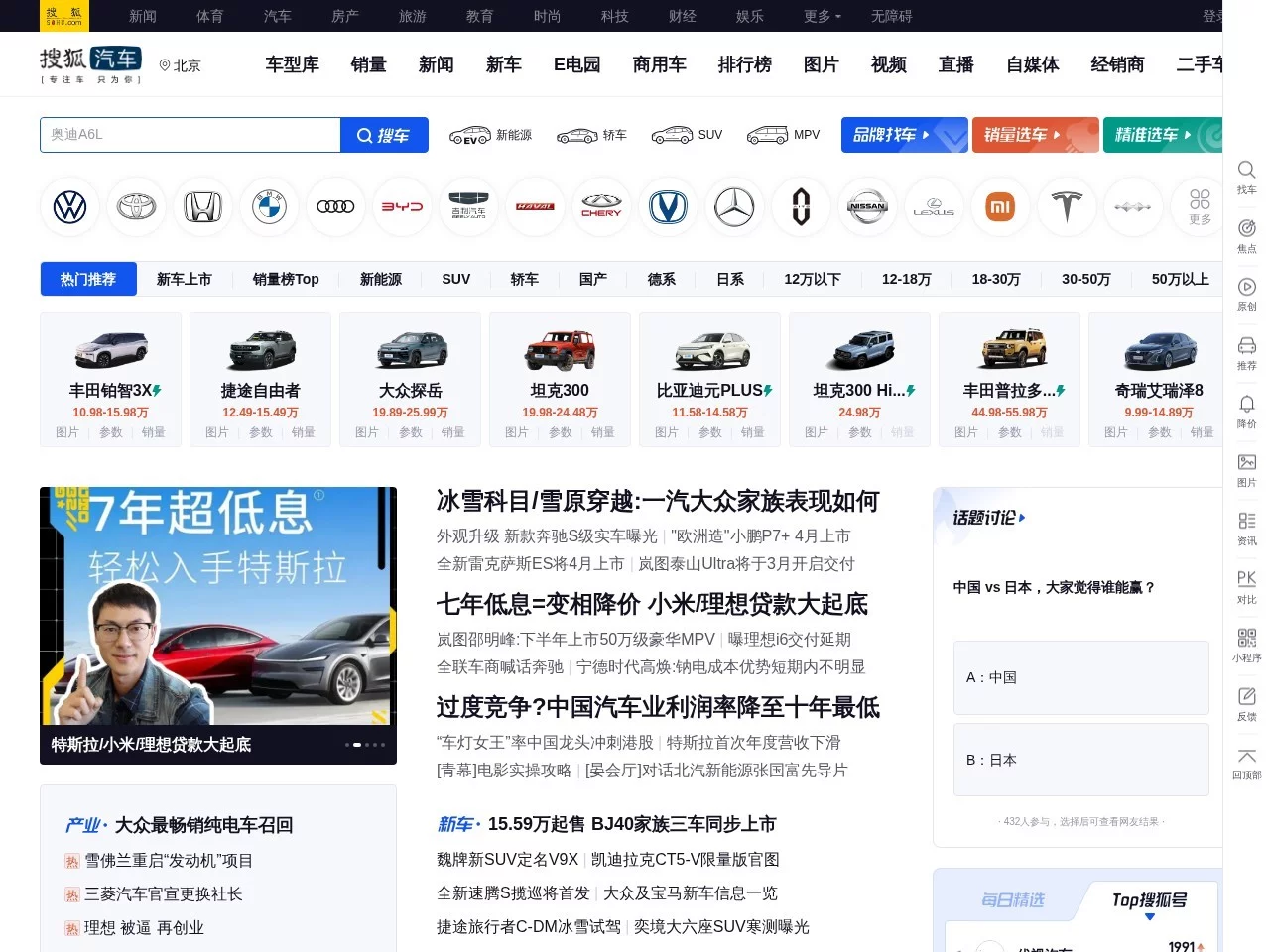Select the 销量榜Top filter tab

286,279
